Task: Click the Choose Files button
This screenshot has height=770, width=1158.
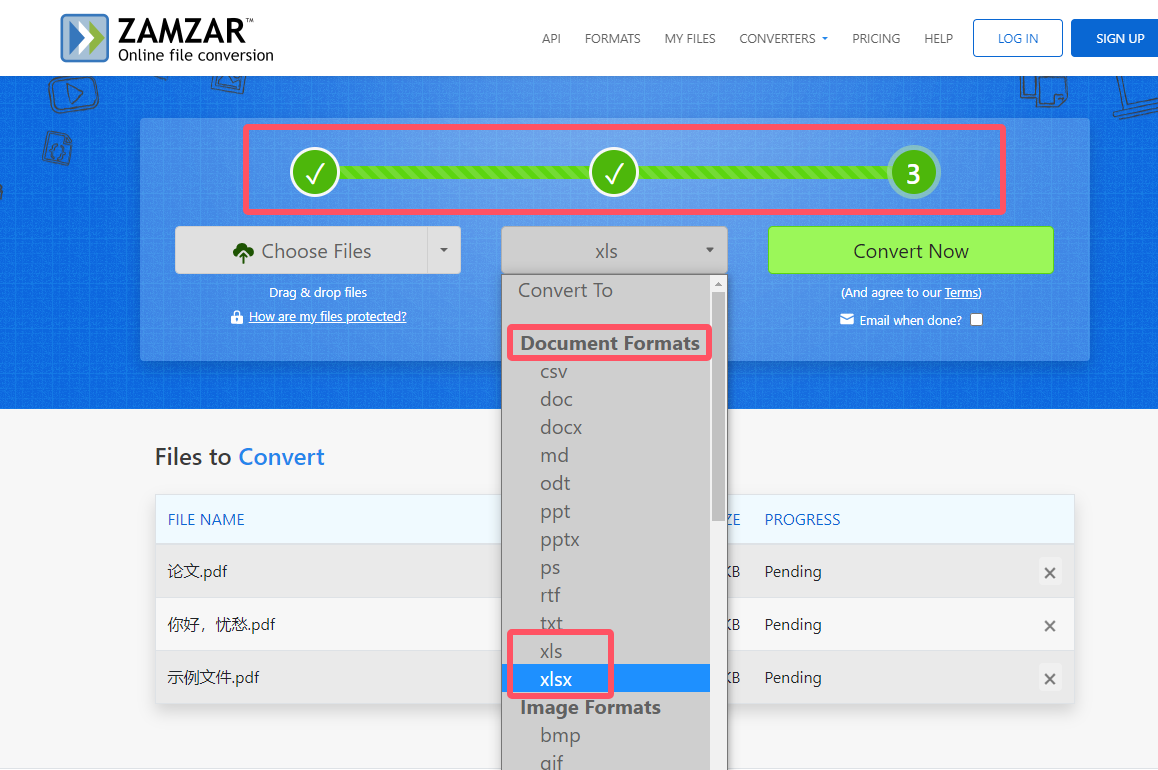Action: click(x=301, y=250)
